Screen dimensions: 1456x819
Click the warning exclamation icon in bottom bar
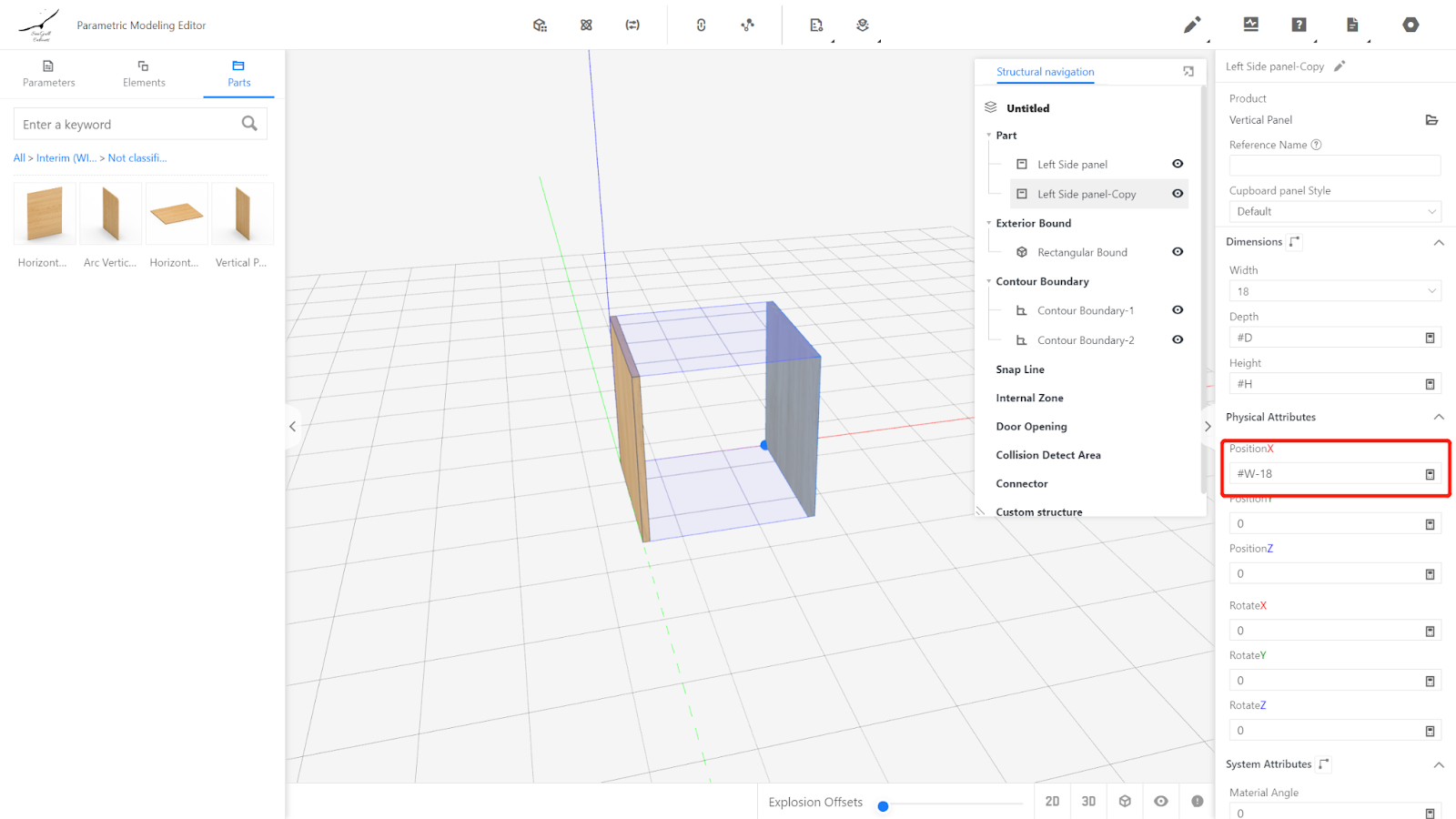click(1197, 801)
